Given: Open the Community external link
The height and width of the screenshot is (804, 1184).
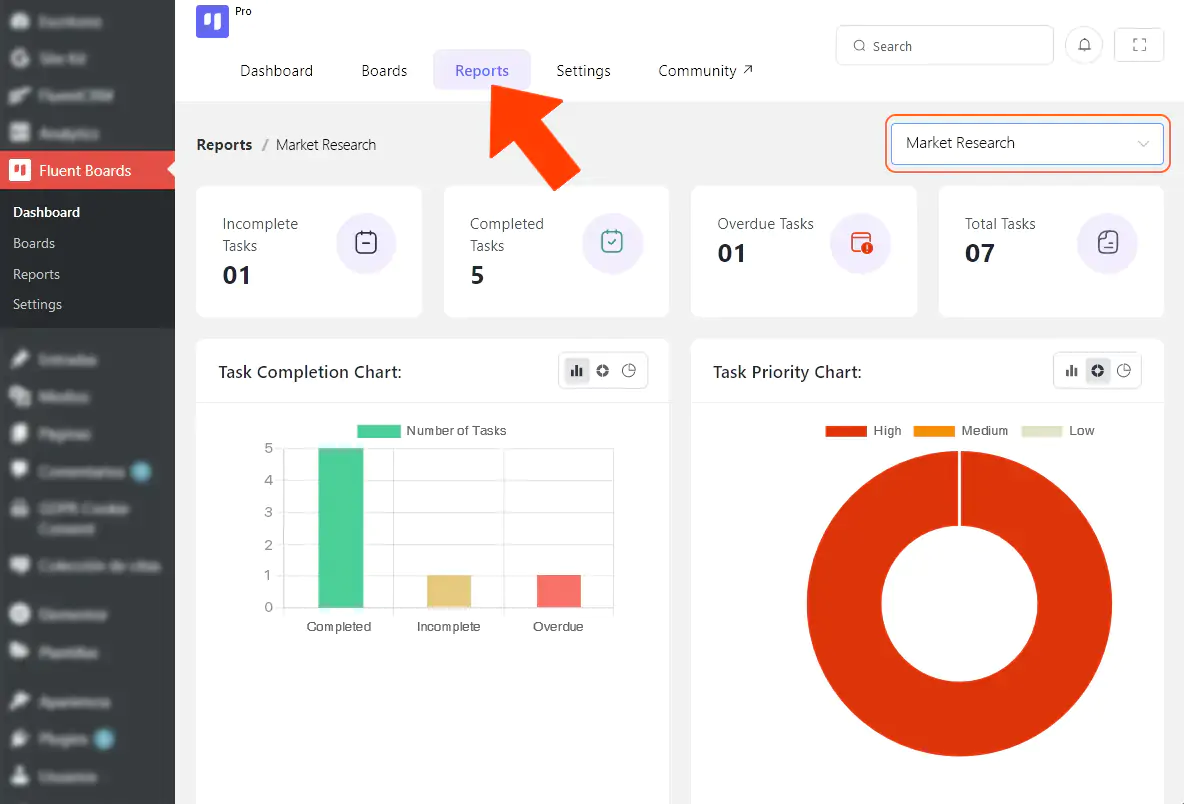Looking at the screenshot, I should [x=705, y=71].
